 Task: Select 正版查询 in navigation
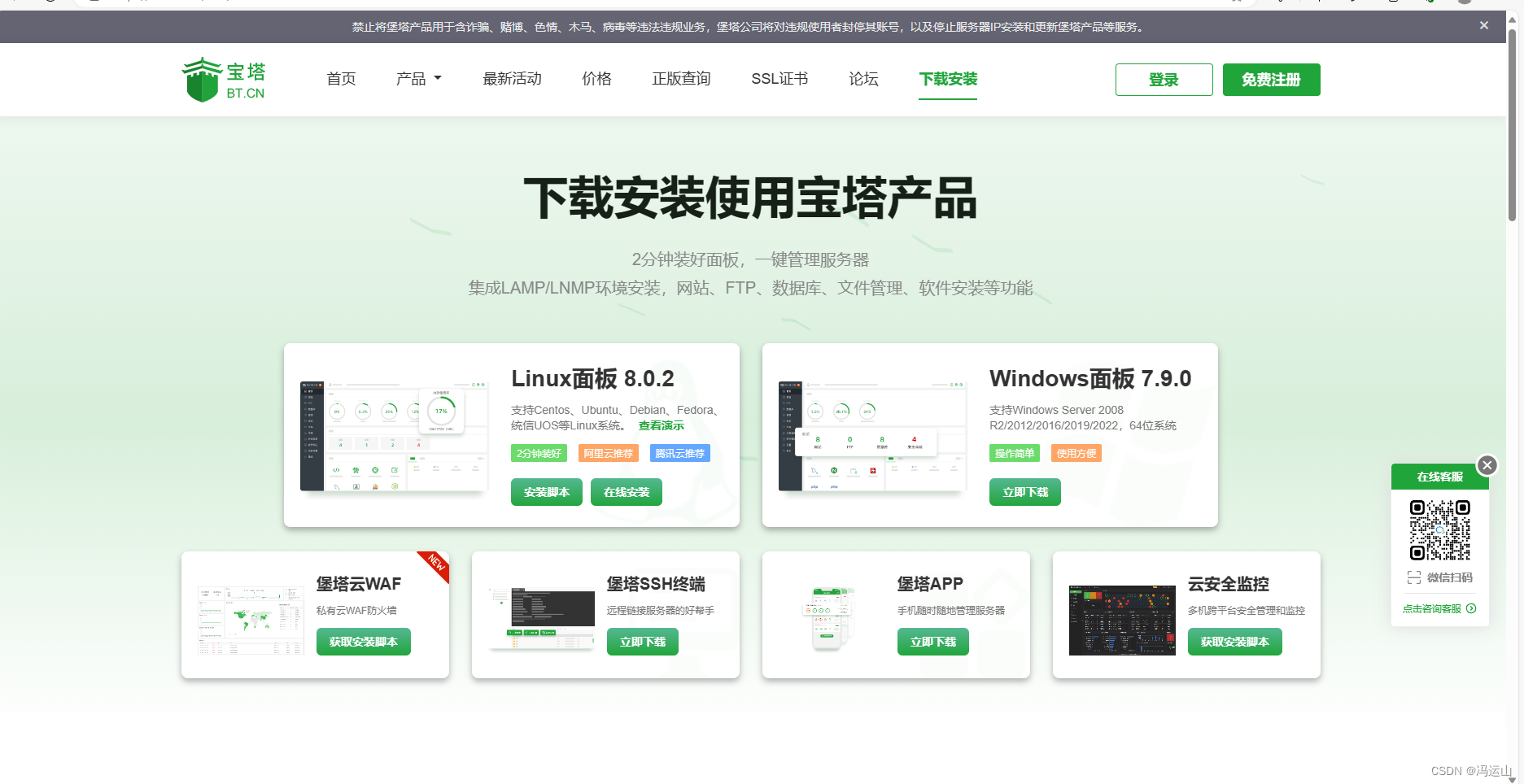tap(681, 79)
